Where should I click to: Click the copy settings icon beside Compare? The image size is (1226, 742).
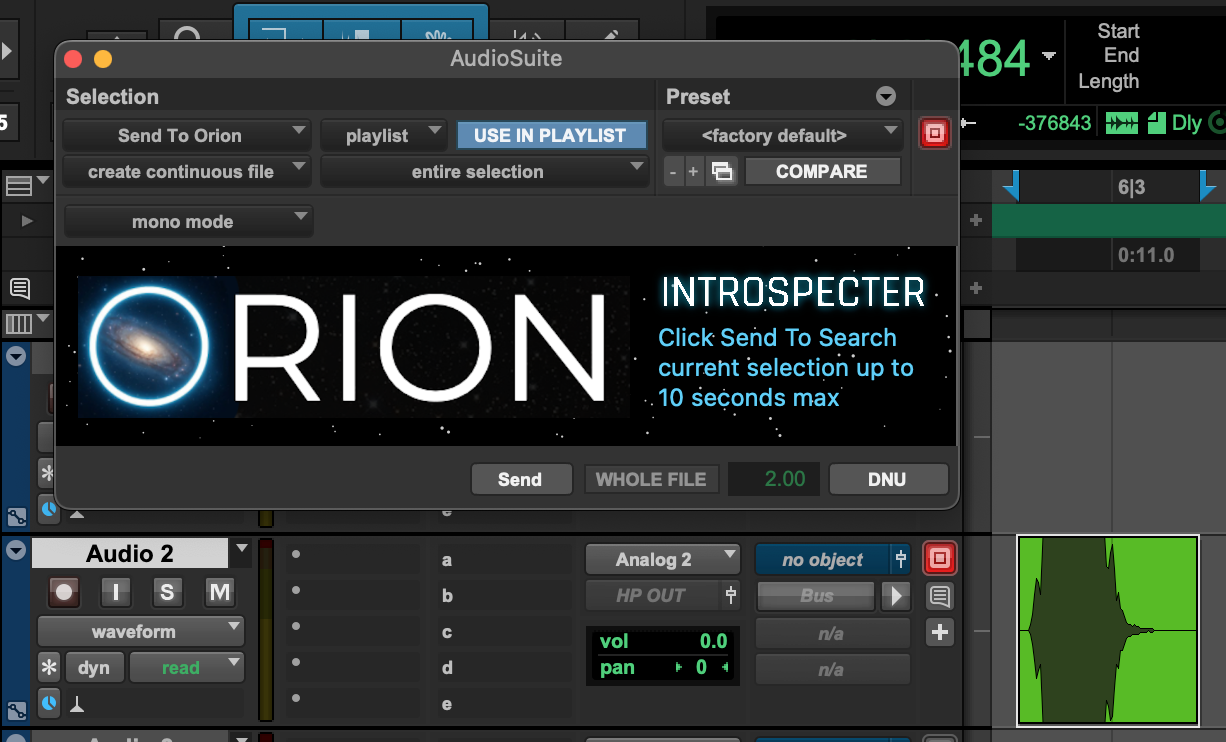(x=722, y=170)
